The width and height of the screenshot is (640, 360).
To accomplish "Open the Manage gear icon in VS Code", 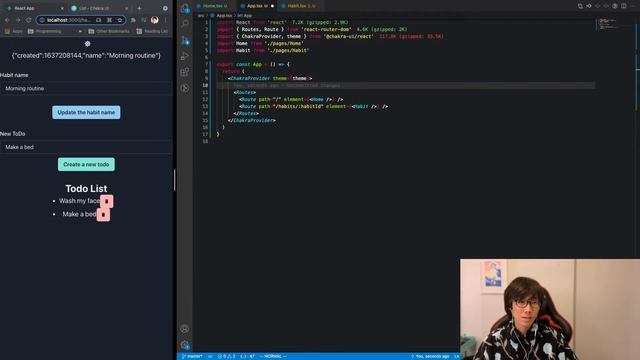I will (x=185, y=345).
